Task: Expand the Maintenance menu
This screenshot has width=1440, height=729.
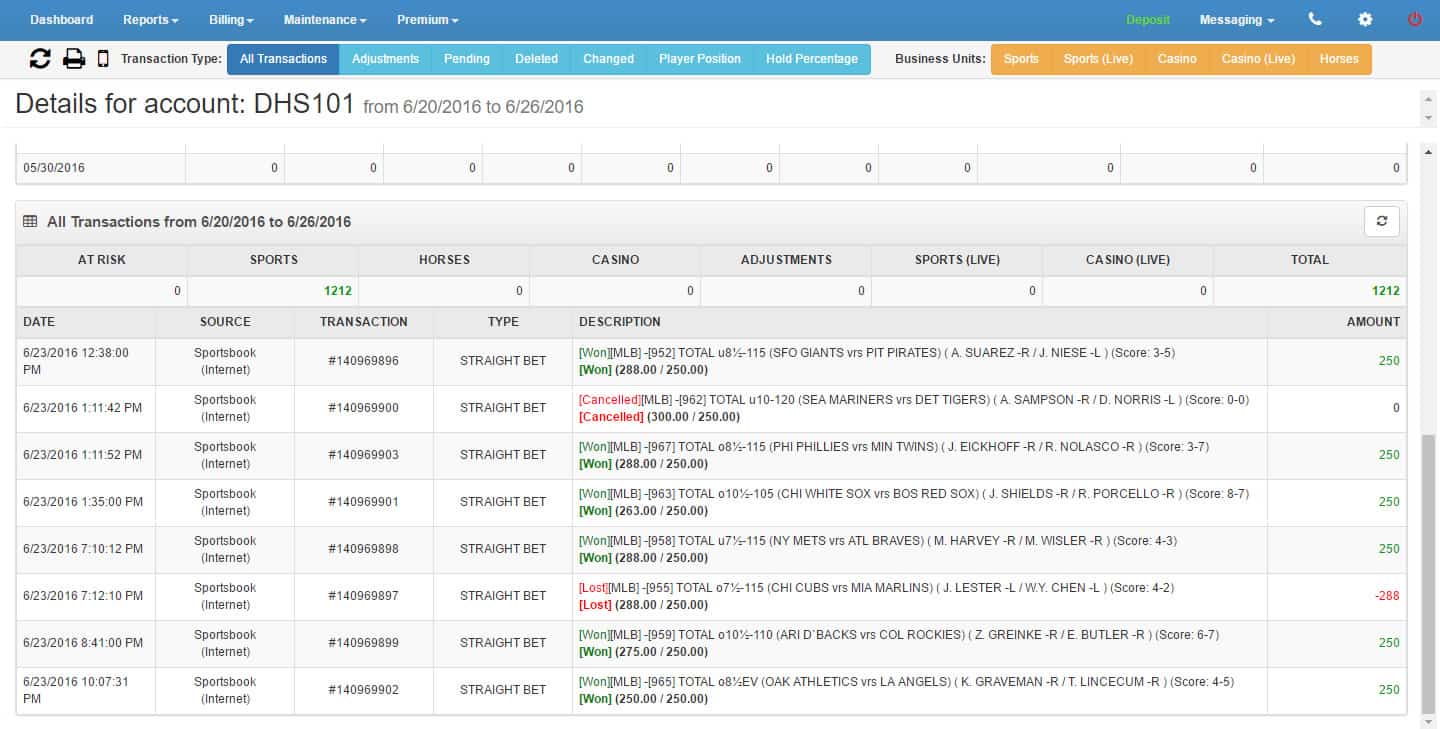Action: pos(325,19)
